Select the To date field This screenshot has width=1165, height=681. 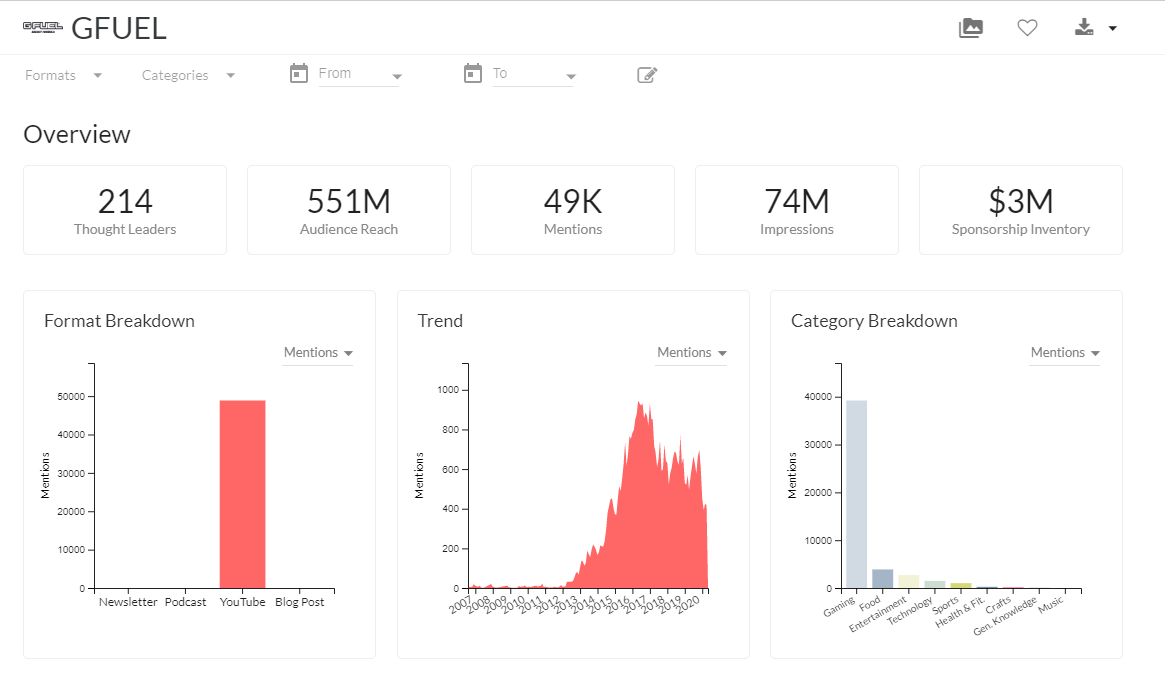(x=533, y=74)
